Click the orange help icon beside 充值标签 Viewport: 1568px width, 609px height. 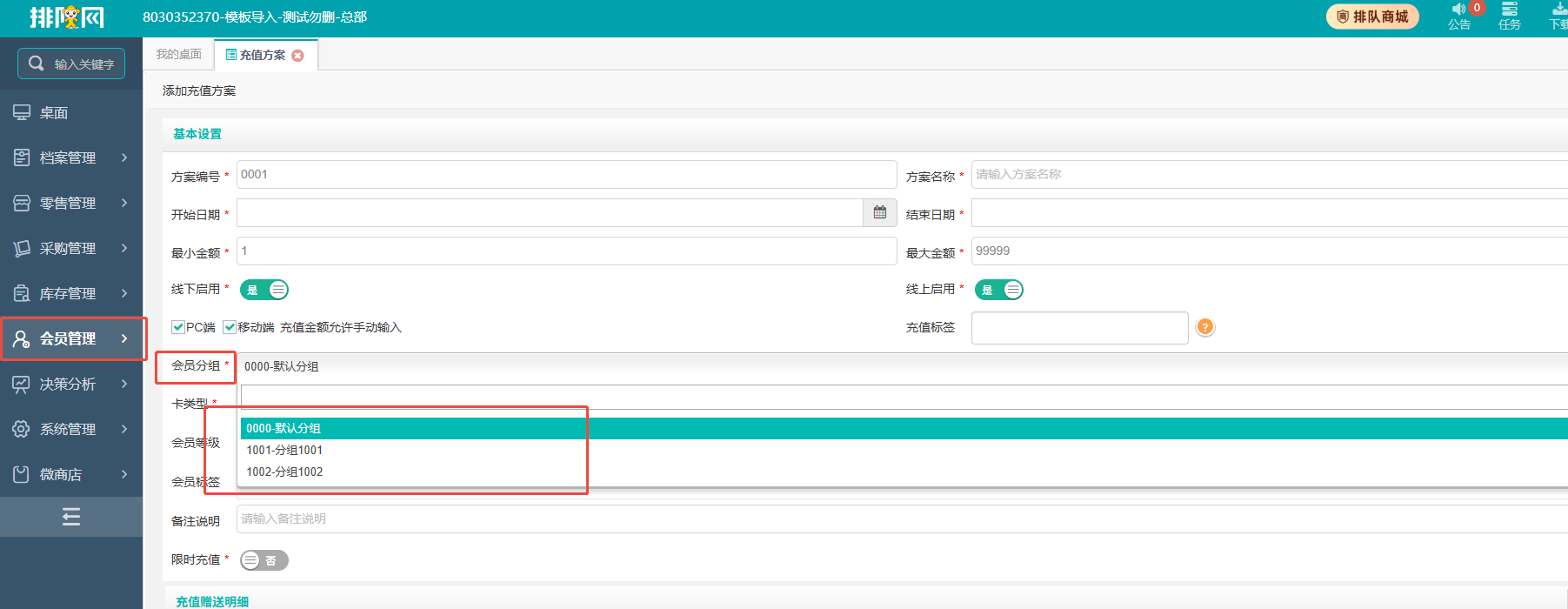1205,327
